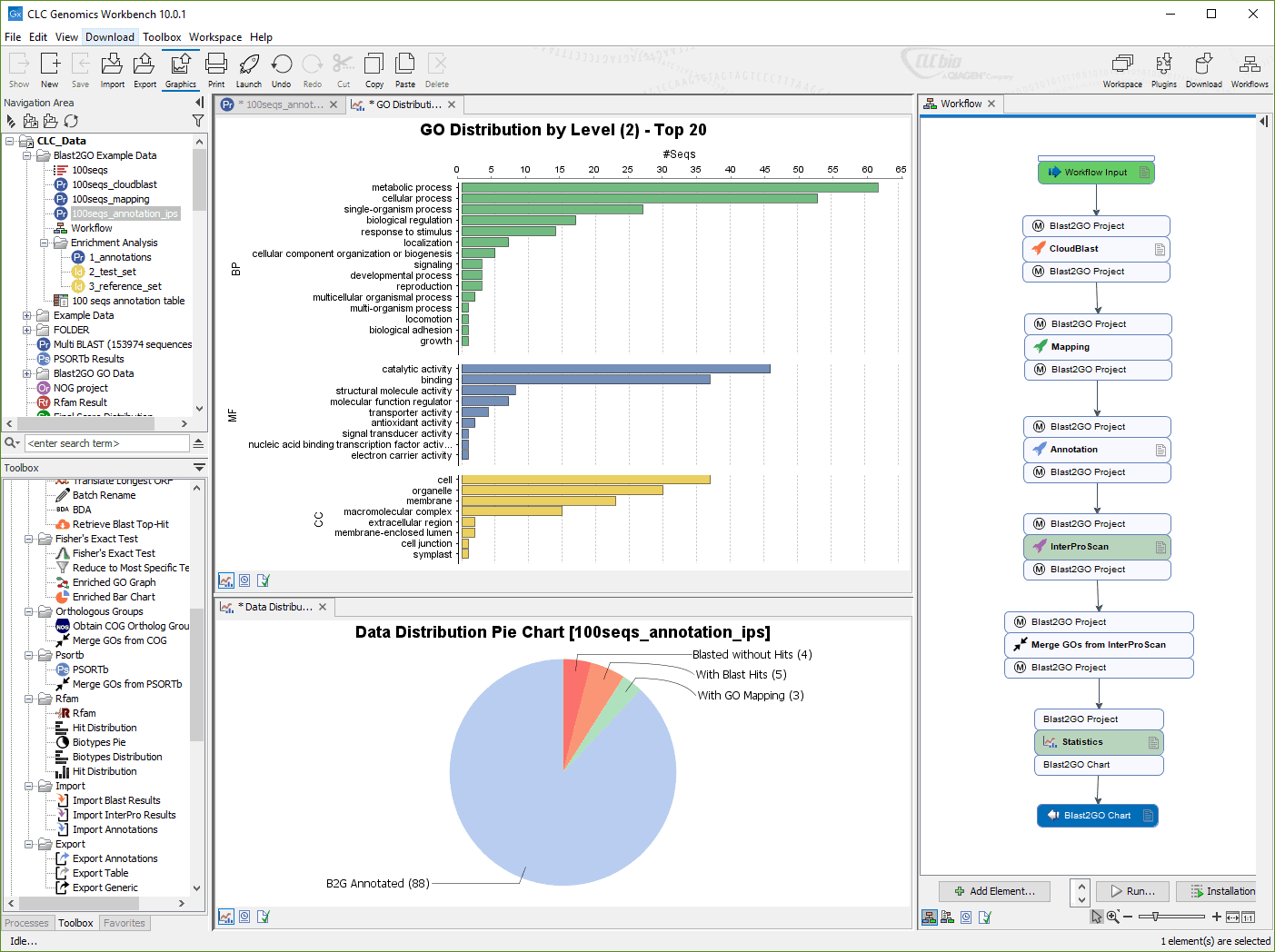The width and height of the screenshot is (1275, 952).
Task: Open the Toolbox panel options dropdown
Action: coord(199,467)
